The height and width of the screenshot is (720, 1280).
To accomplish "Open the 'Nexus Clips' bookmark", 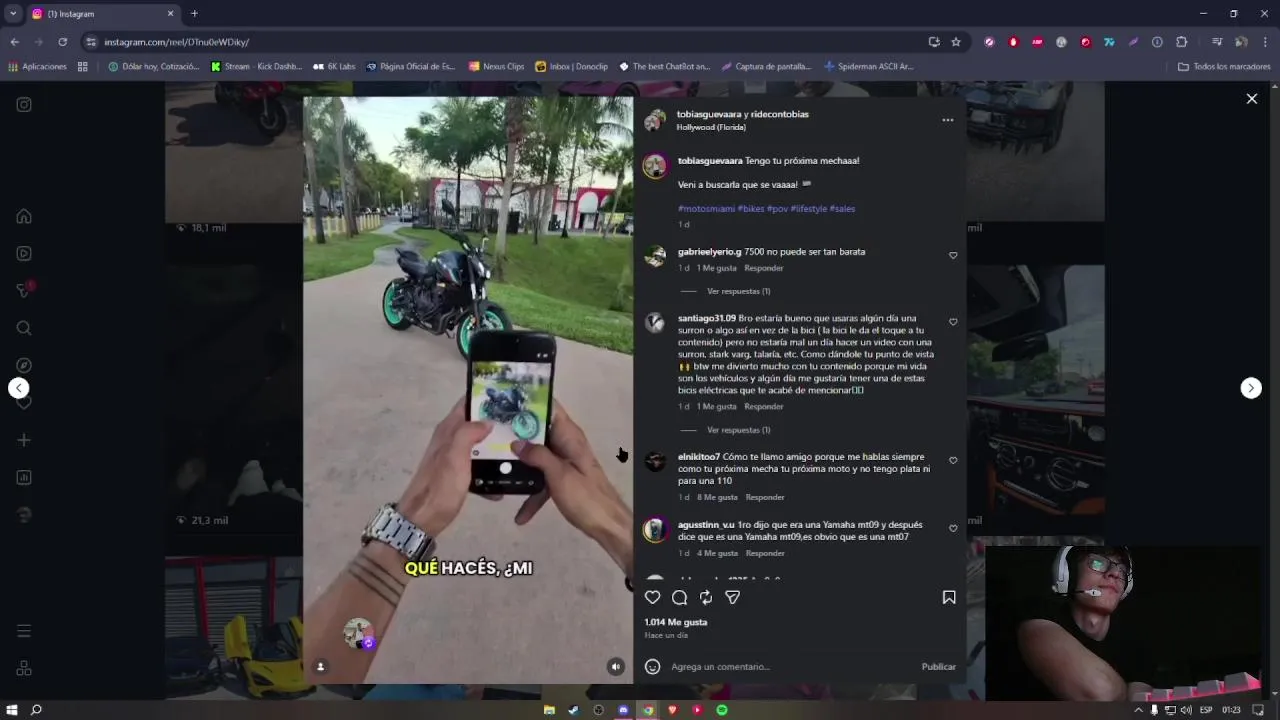I will click(497, 67).
